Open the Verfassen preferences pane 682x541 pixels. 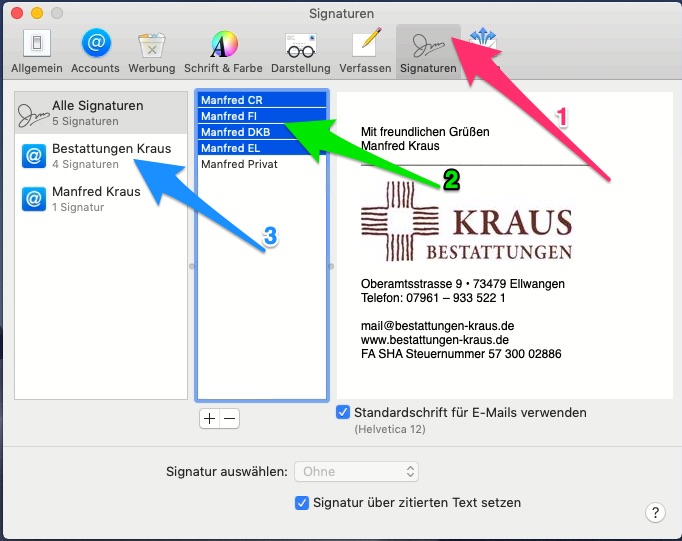[366, 50]
